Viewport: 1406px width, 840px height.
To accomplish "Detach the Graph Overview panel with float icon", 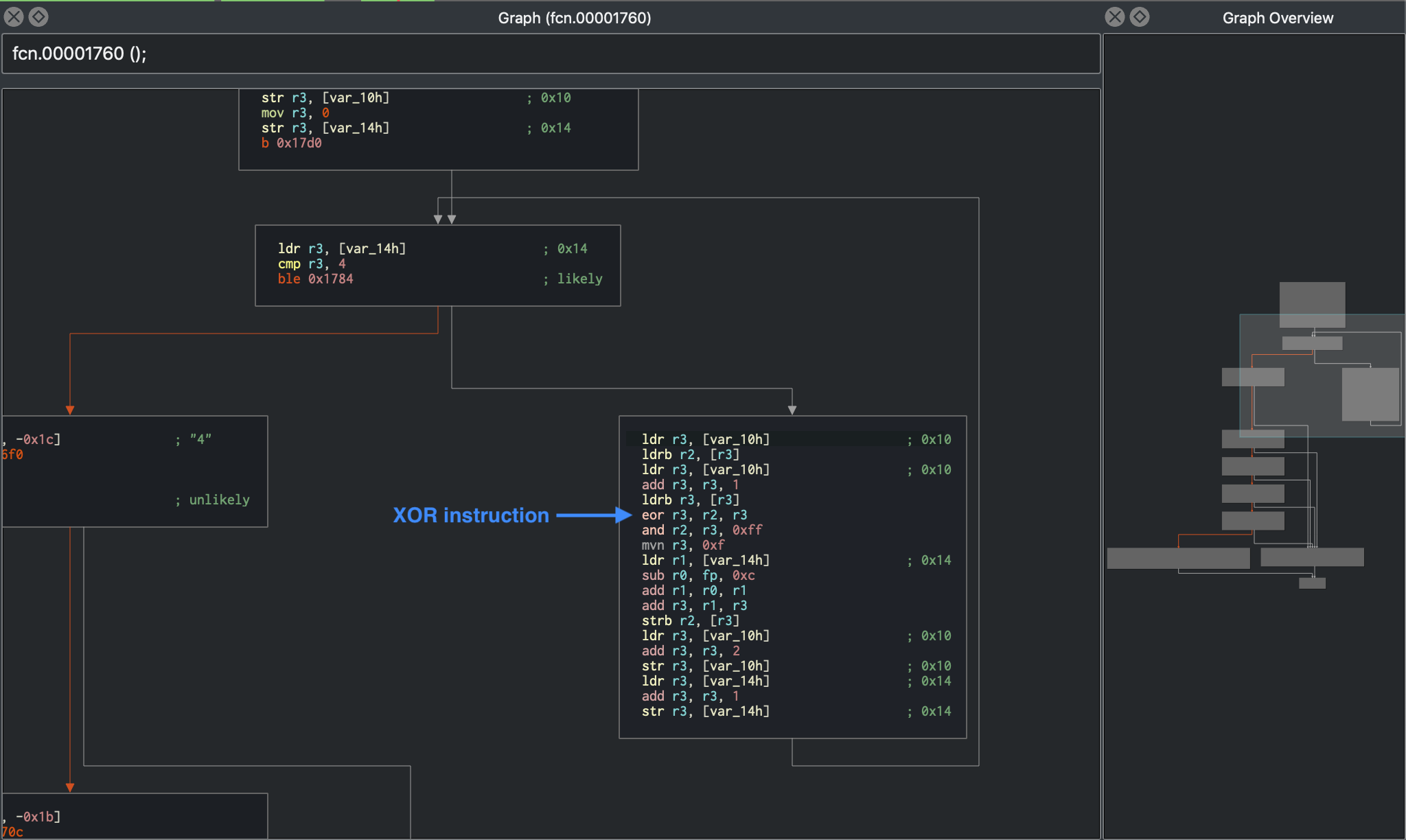I will pos(1140,17).
